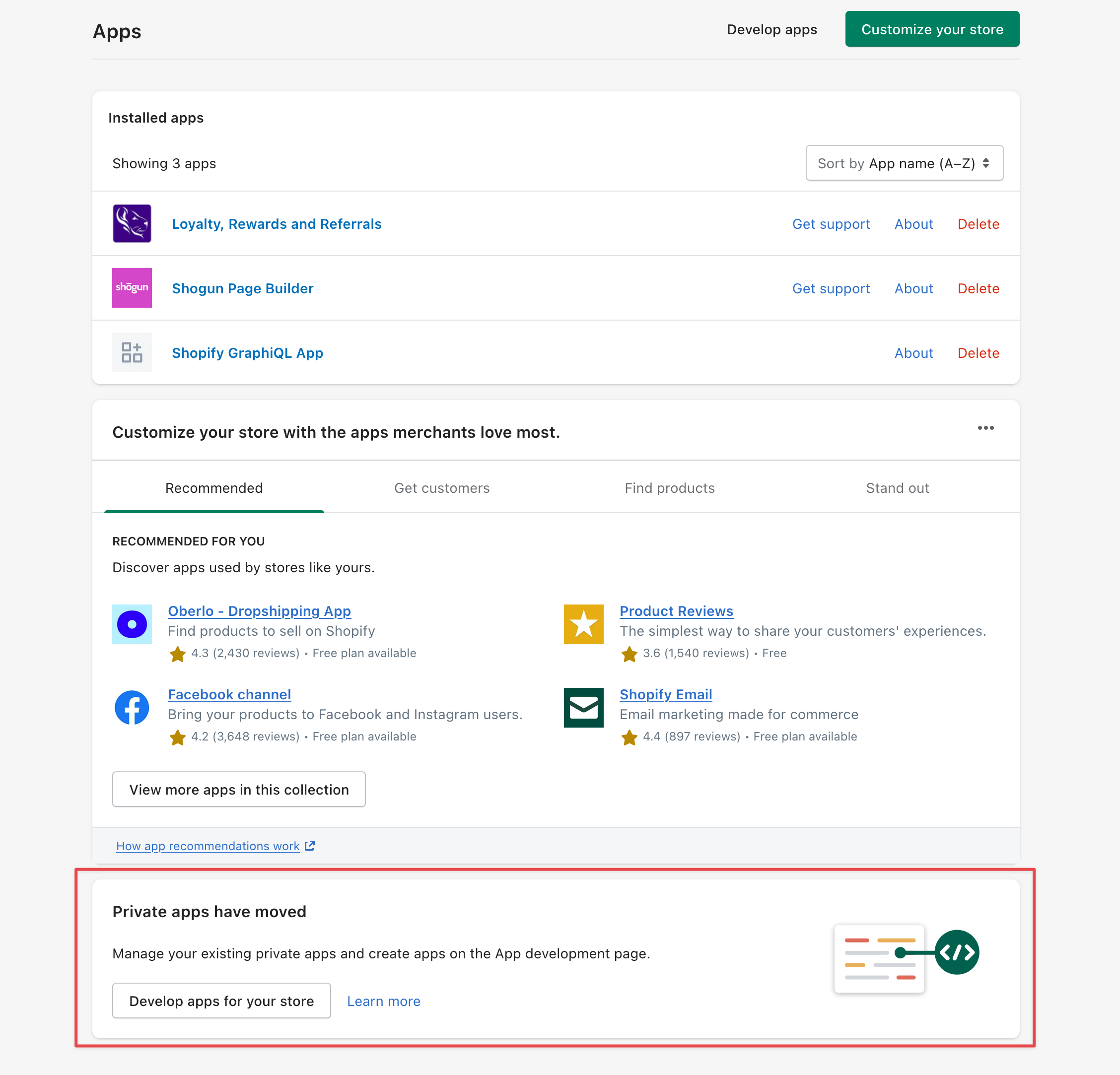Click the Customize your store button

pyautogui.click(x=932, y=29)
